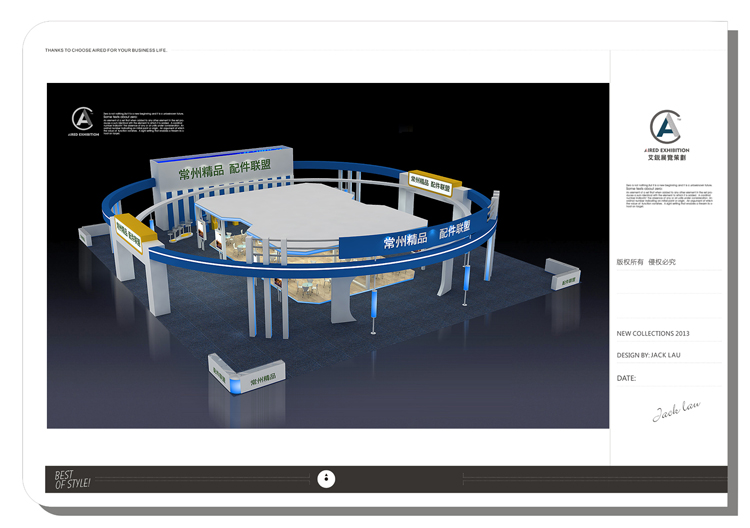
Task: Click the left yellow-topped entrance sign
Action: [x=133, y=232]
